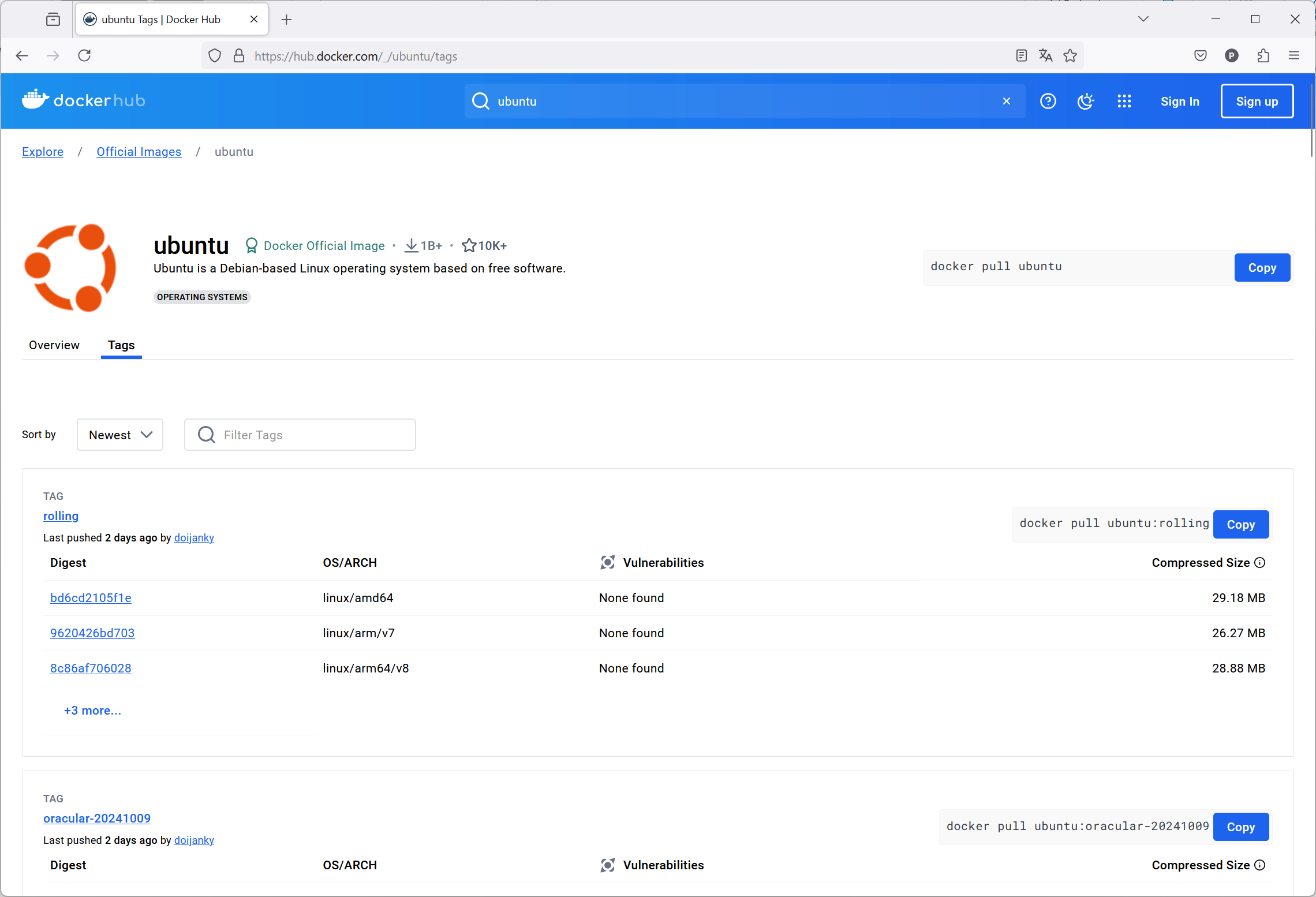The width and height of the screenshot is (1316, 897).
Task: Reload the page with refresh icon
Action: tap(84, 55)
